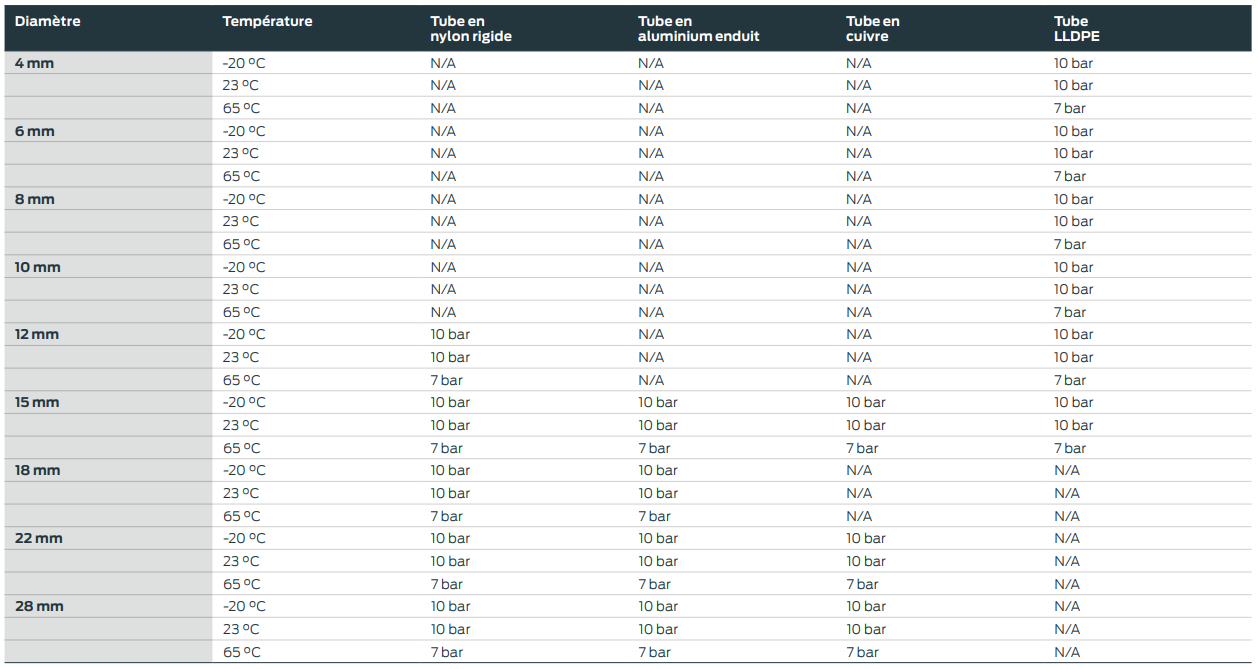Click the Tube LLDPE header
Screen dimensions: 1258x669
(x=1077, y=29)
